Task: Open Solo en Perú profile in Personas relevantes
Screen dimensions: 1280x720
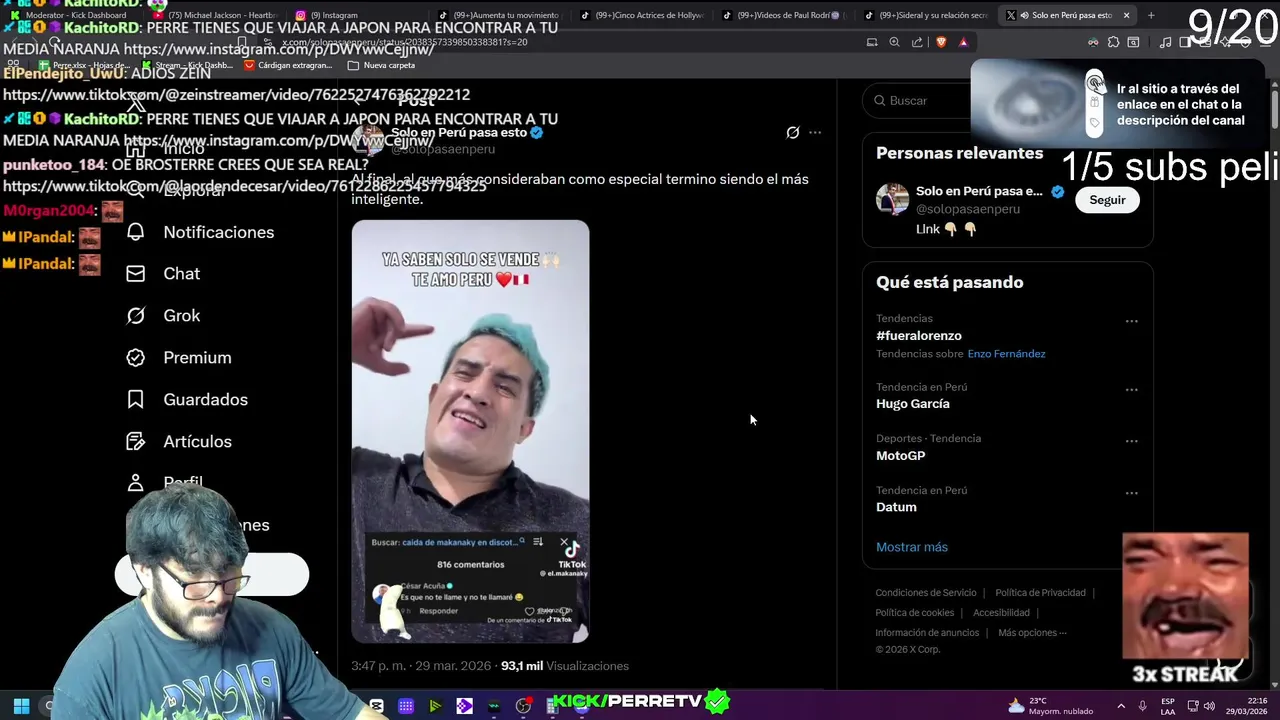Action: point(979,191)
